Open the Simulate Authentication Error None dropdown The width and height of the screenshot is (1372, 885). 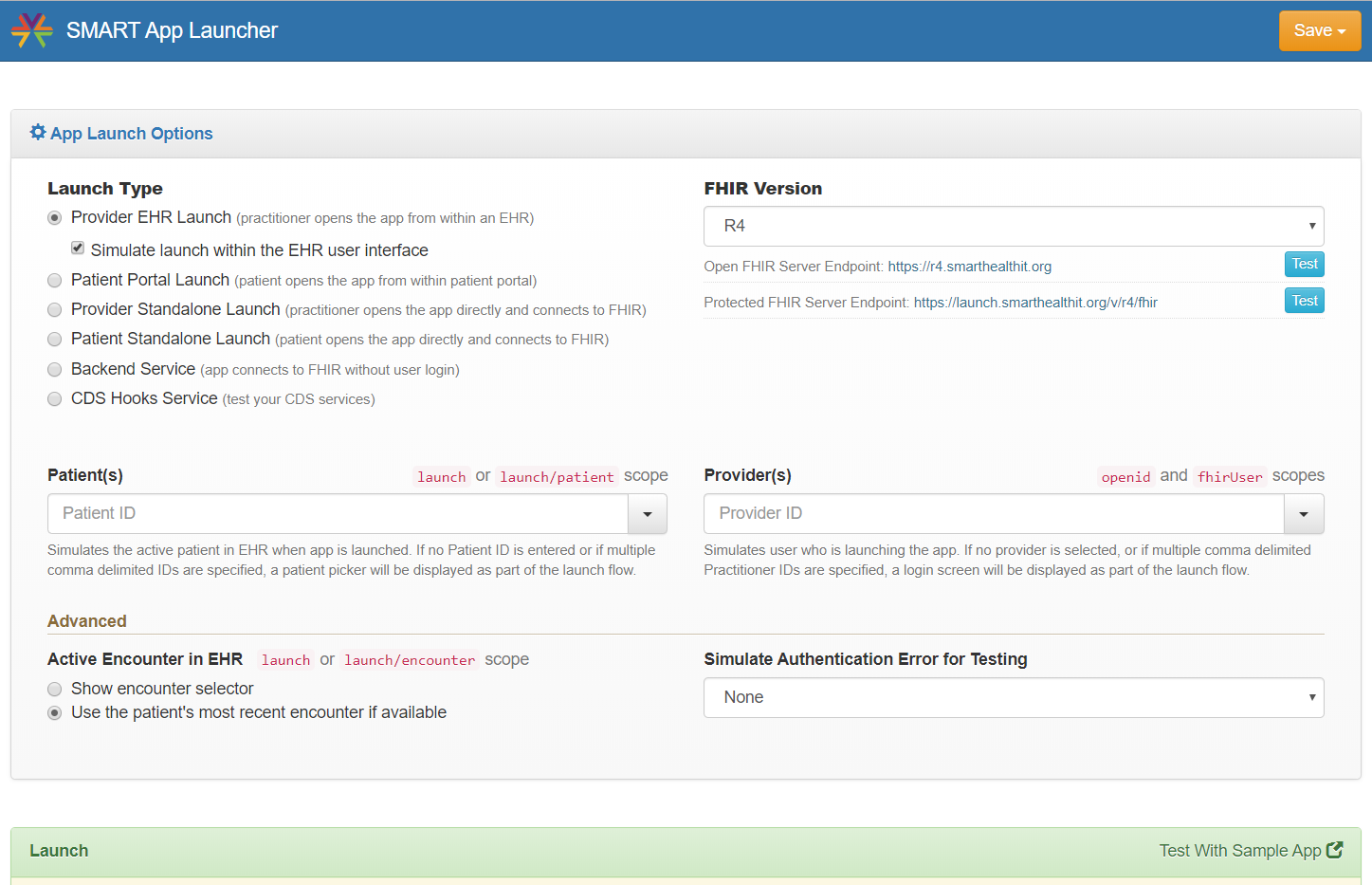pyautogui.click(x=1014, y=697)
